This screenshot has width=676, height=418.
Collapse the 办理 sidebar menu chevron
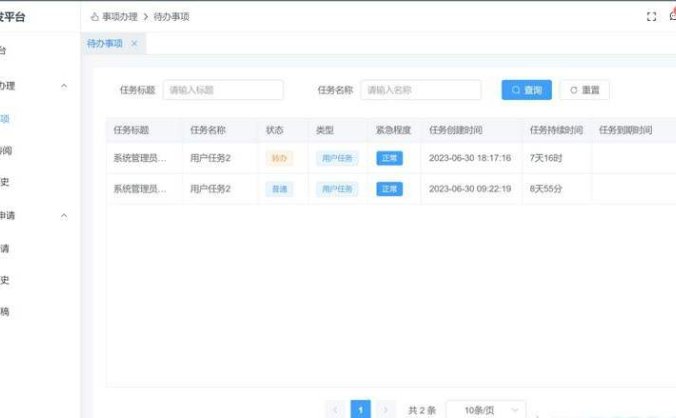[64, 86]
